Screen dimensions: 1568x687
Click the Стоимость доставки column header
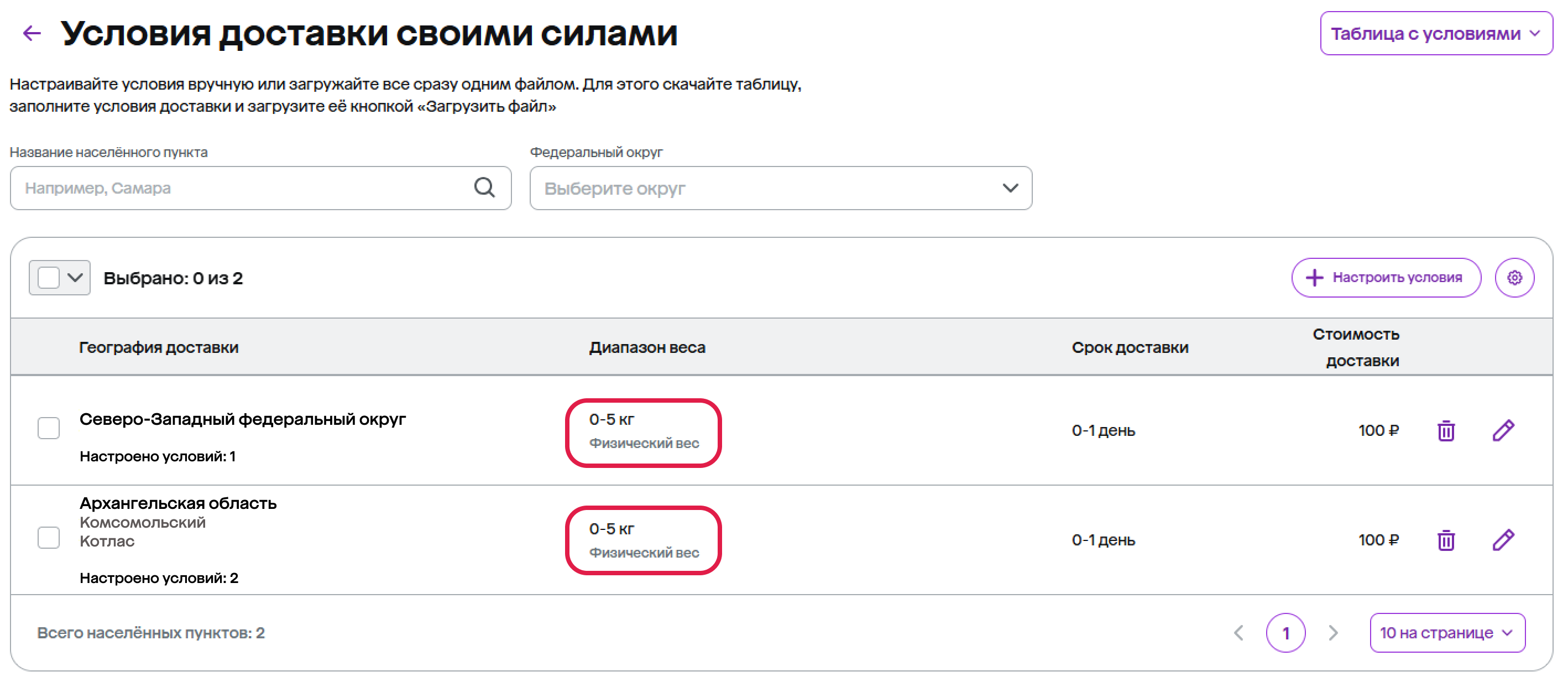point(1356,347)
